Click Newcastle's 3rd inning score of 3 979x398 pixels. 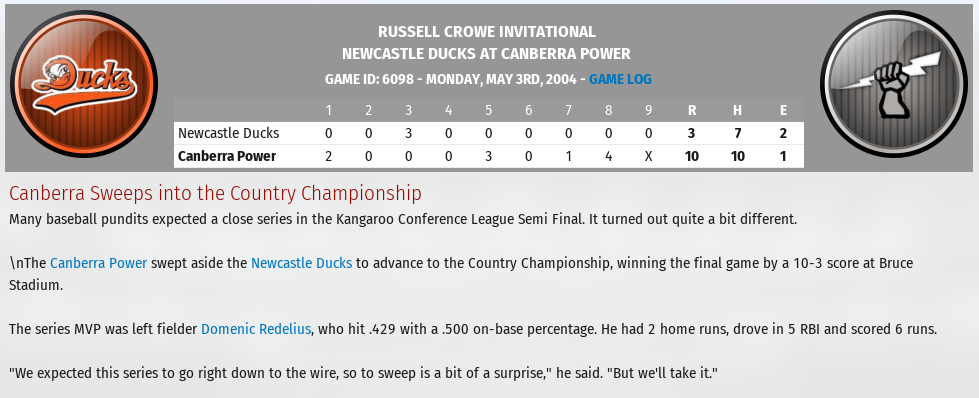tap(408, 133)
